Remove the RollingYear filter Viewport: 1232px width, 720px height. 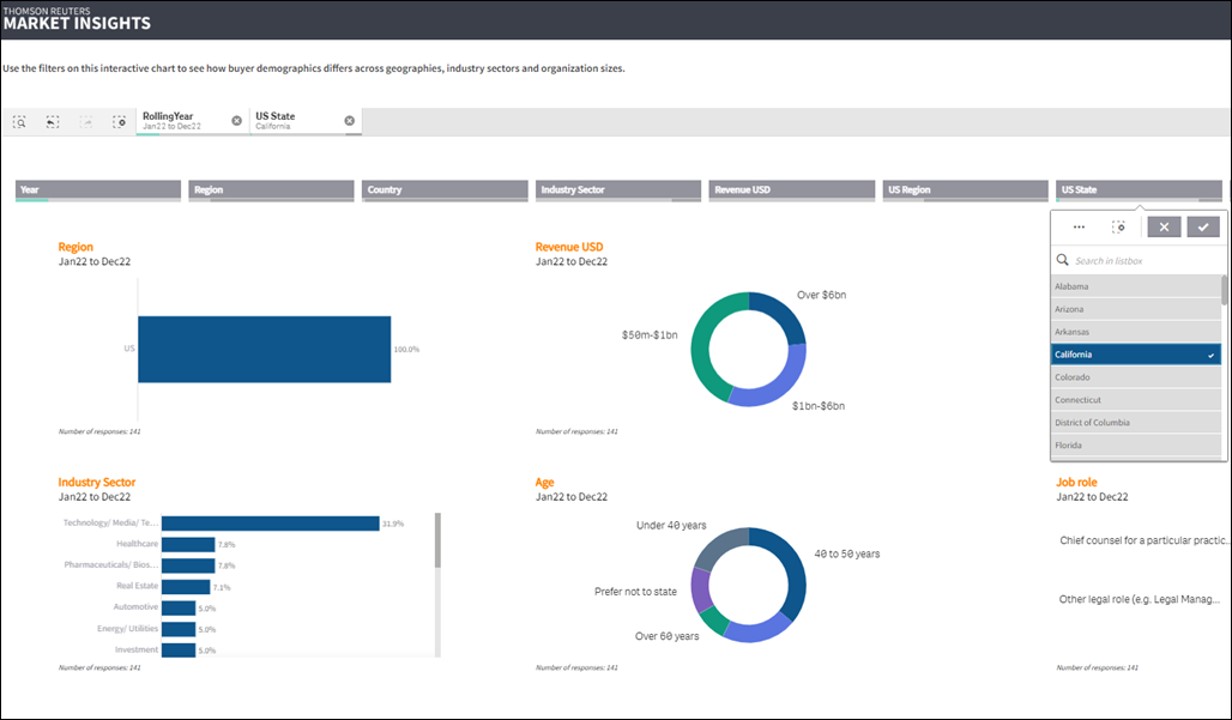pyautogui.click(x=237, y=121)
